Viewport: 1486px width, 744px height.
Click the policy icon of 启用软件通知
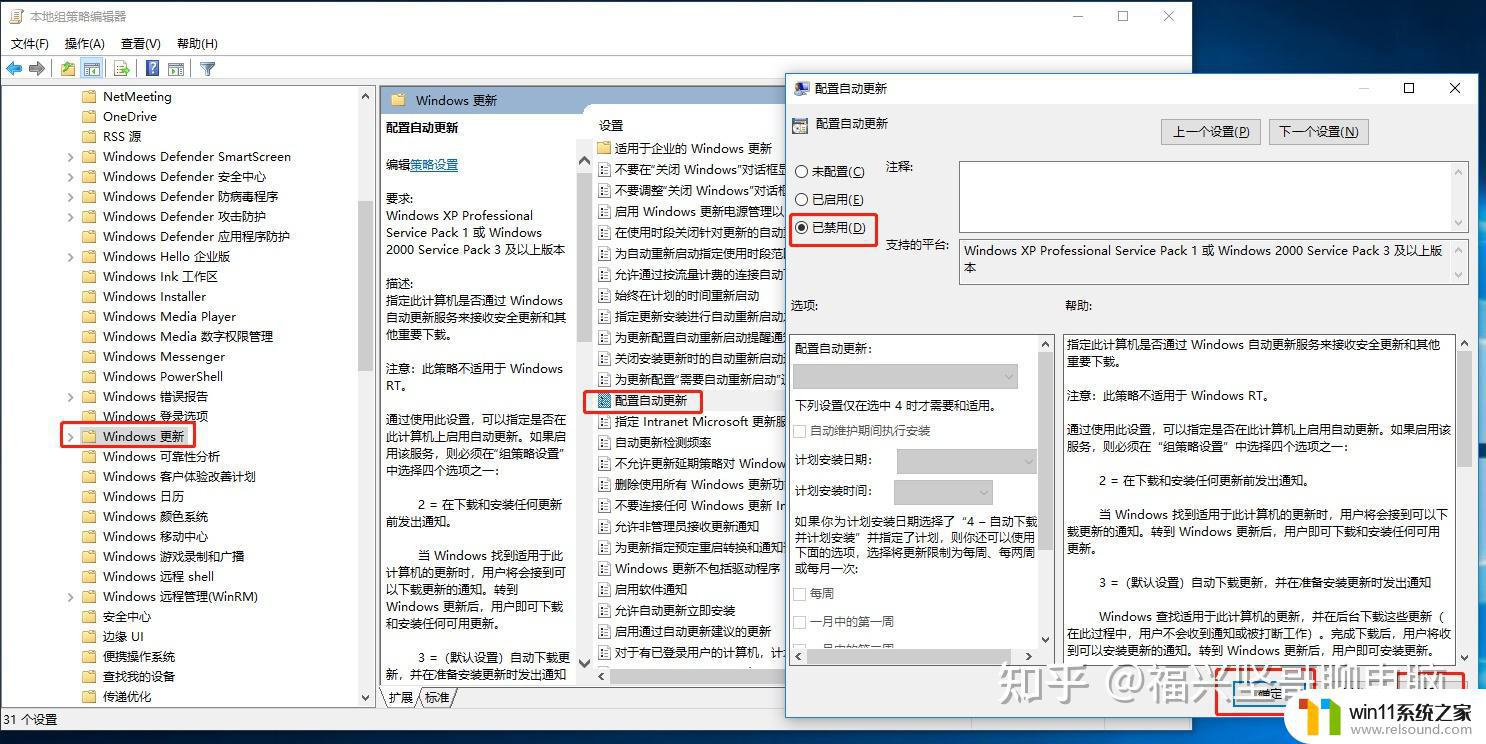pos(603,589)
